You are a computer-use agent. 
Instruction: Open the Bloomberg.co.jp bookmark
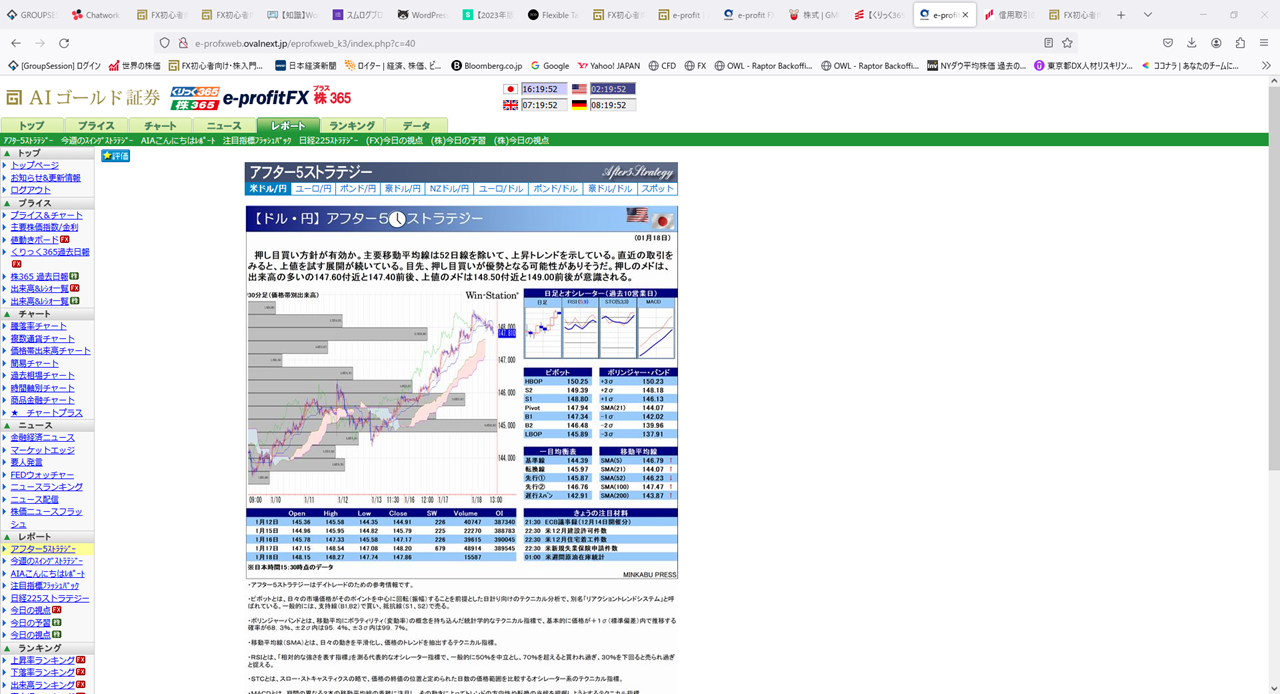[x=487, y=66]
